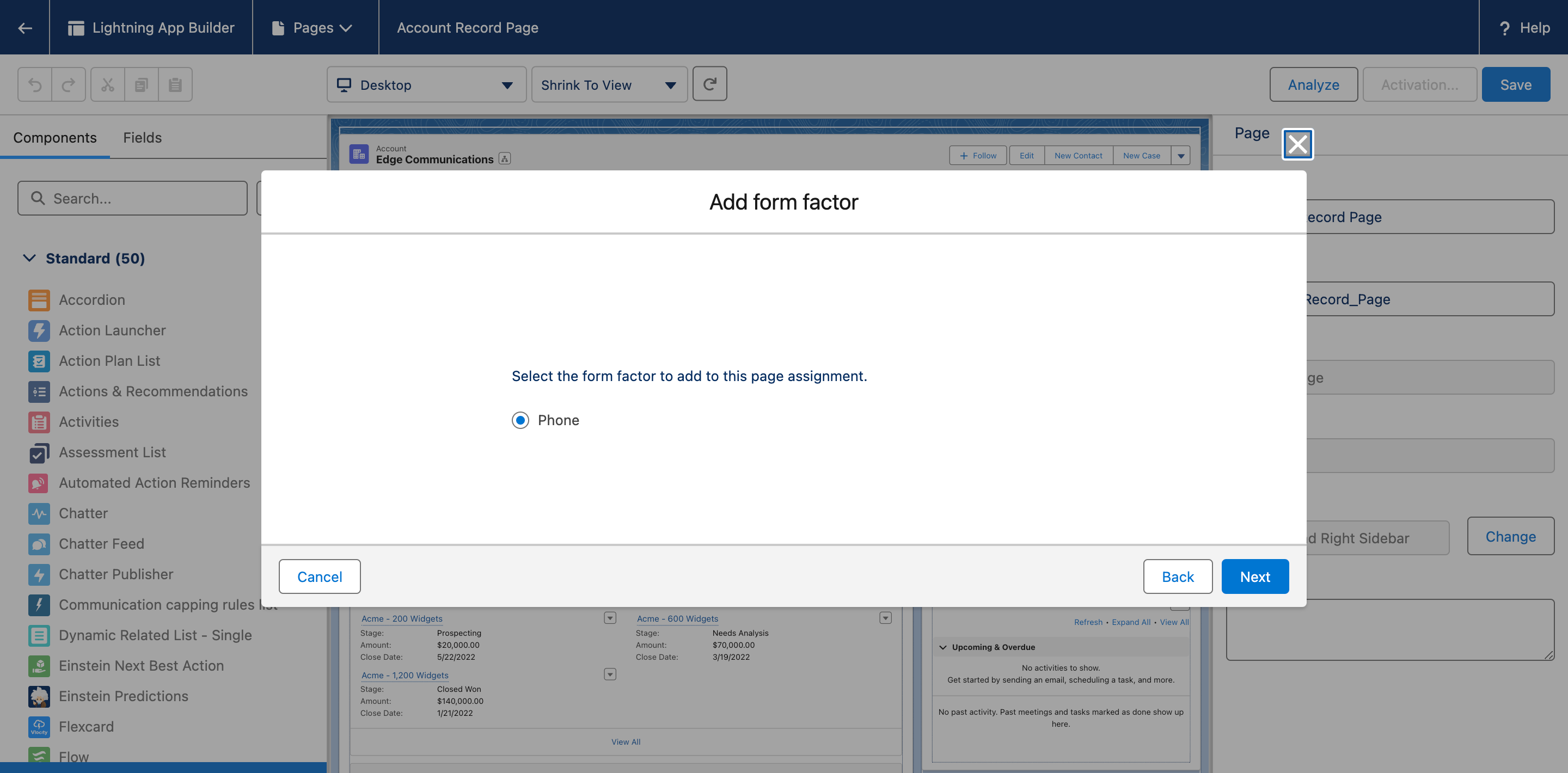The width and height of the screenshot is (1568, 773).
Task: Open Help via the question mark icon
Action: pos(1505,27)
